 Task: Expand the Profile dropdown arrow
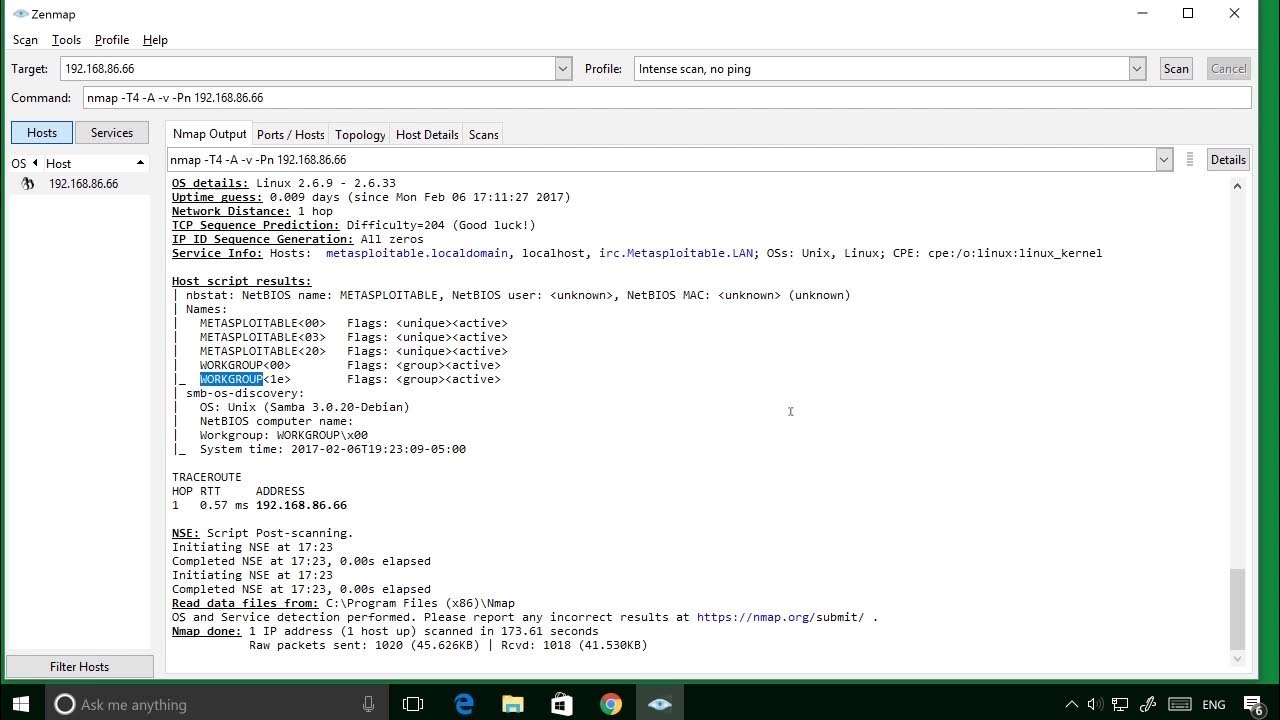click(1137, 69)
